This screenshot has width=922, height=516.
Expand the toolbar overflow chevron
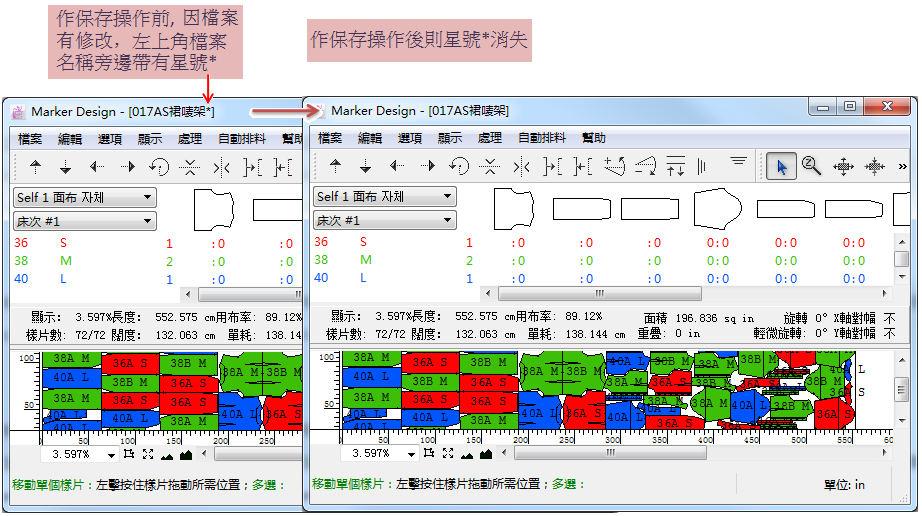pyautogui.click(x=901, y=167)
